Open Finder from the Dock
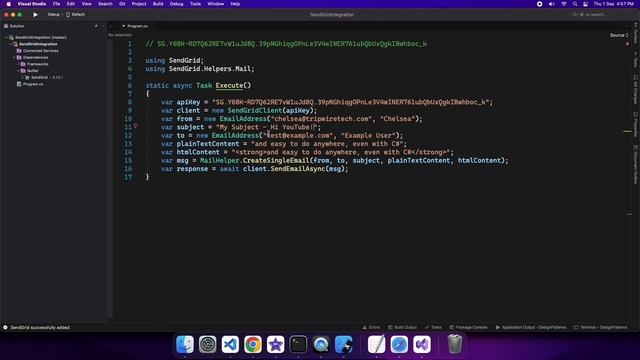This screenshot has width=640, height=360. click(x=185, y=344)
